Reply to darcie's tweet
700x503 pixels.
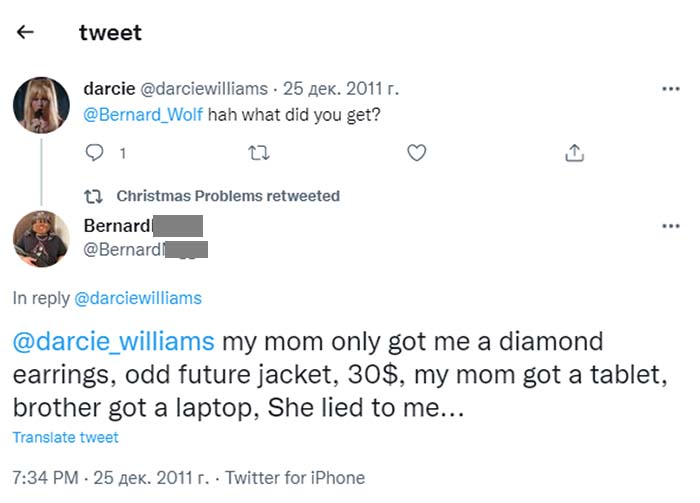pos(95,153)
